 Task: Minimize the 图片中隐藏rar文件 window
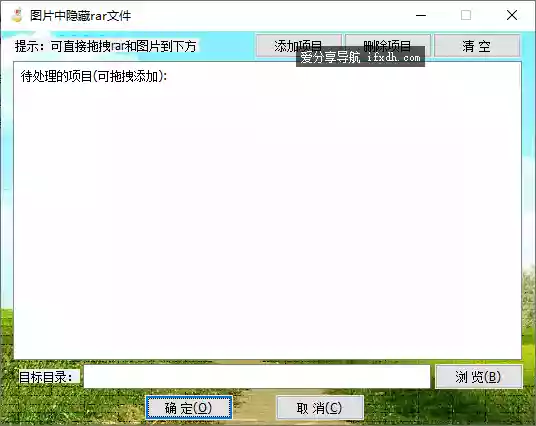point(421,15)
